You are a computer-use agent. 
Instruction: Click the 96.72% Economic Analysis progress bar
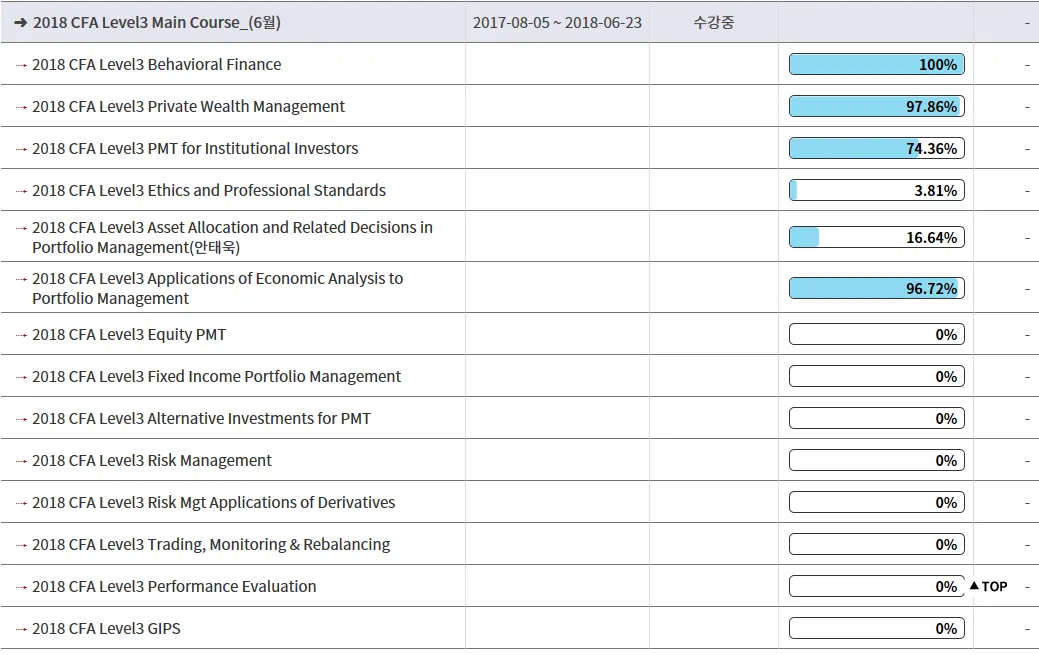[877, 288]
